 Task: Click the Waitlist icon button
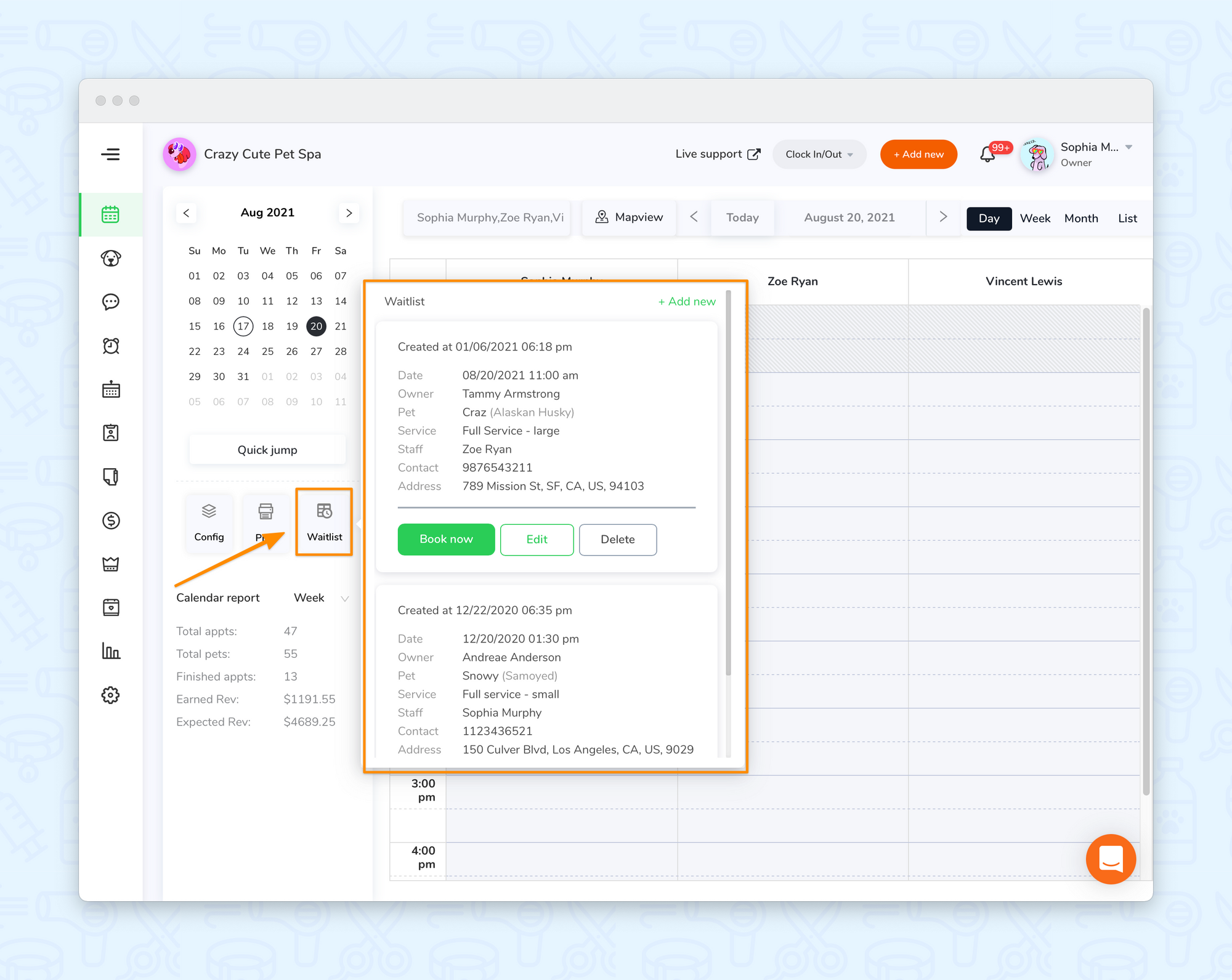[324, 522]
